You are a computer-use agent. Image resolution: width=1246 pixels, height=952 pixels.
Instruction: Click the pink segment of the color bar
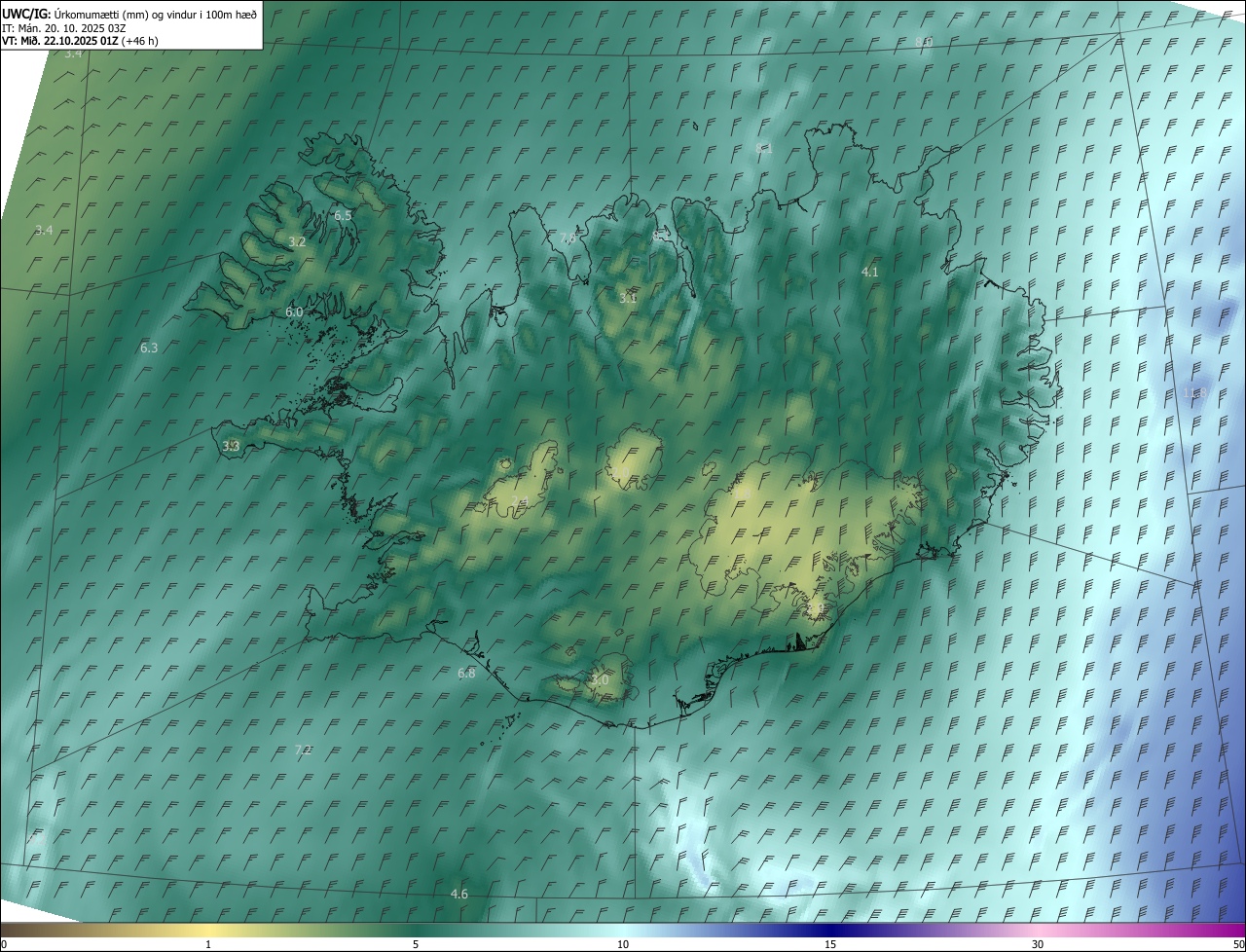[x=1038, y=930]
